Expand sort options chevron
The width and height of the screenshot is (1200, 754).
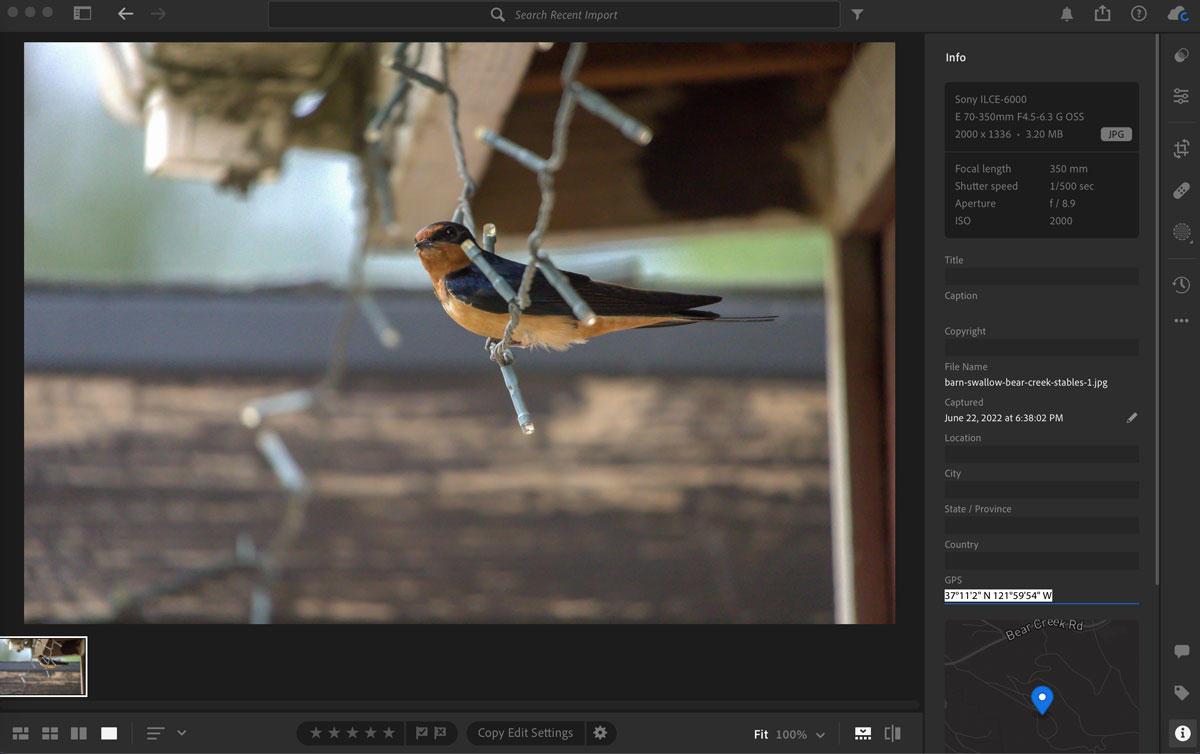181,733
